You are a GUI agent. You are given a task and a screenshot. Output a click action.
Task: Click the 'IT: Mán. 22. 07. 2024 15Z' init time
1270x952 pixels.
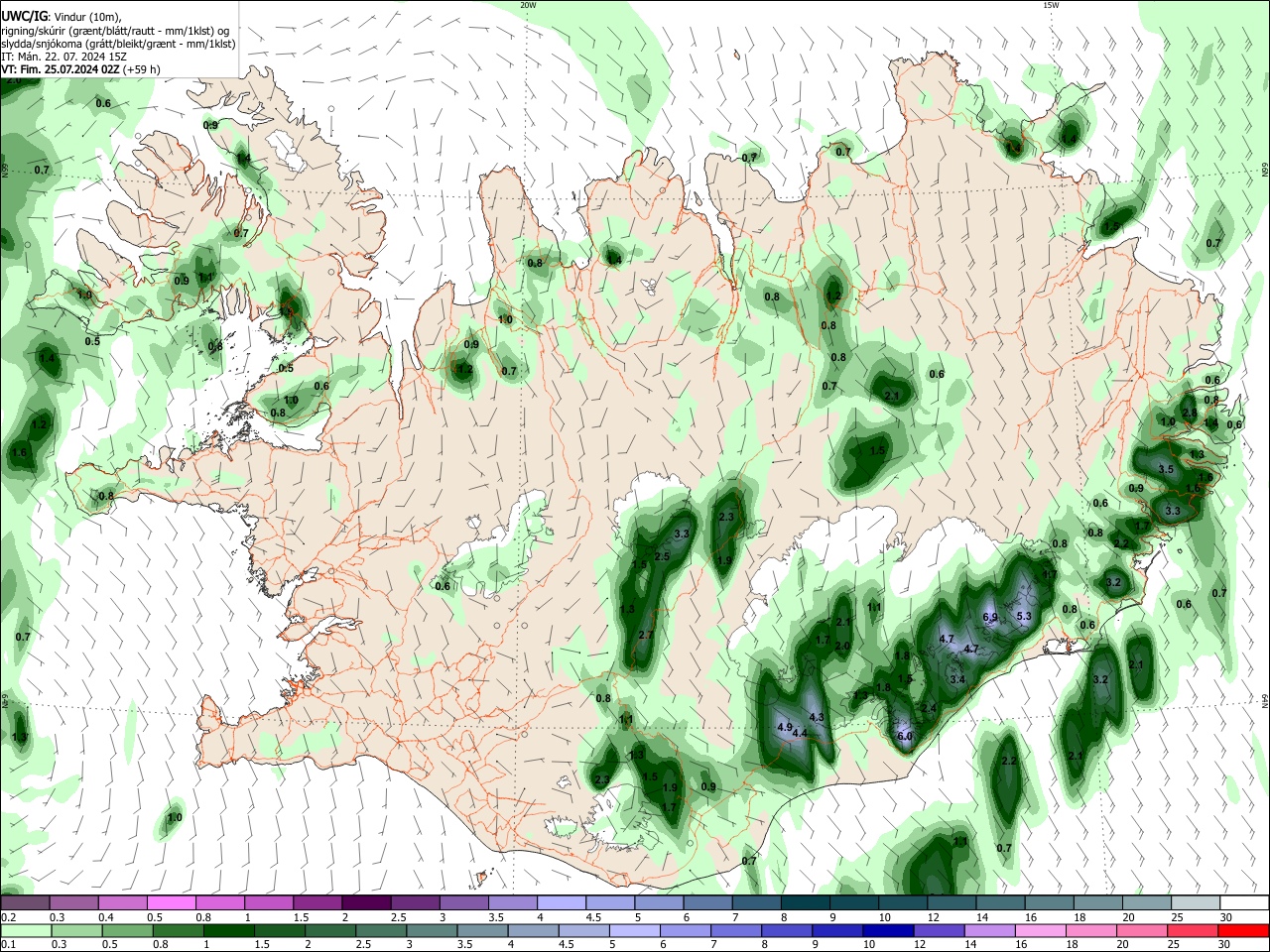(64, 57)
